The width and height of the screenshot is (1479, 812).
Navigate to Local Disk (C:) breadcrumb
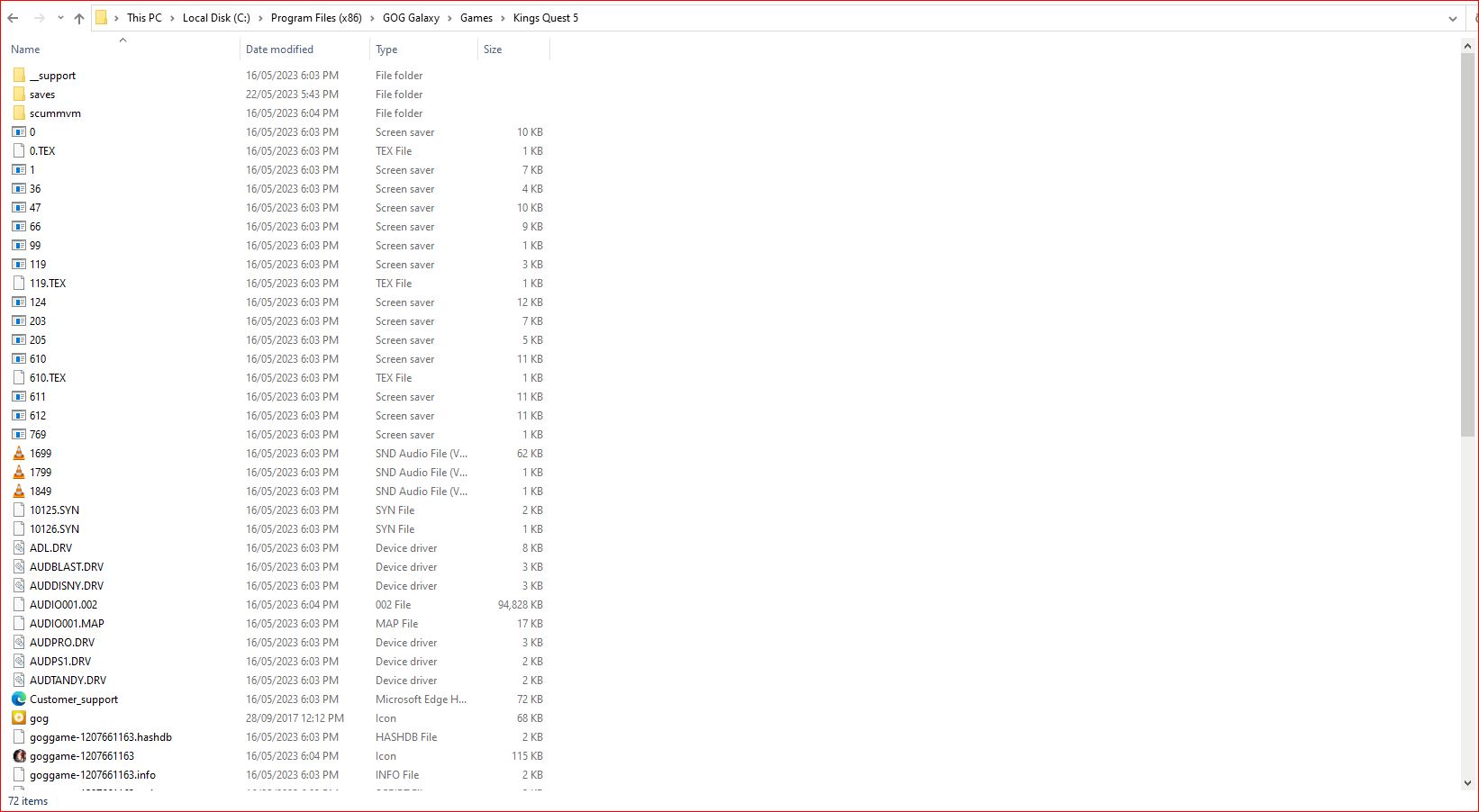click(x=216, y=18)
